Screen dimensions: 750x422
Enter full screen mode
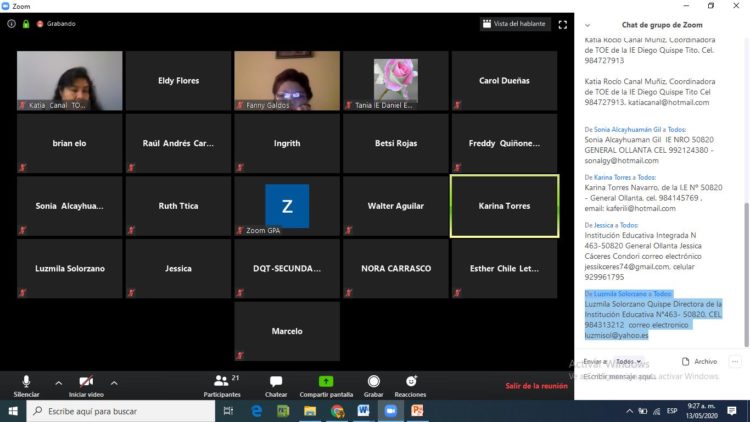click(562, 23)
